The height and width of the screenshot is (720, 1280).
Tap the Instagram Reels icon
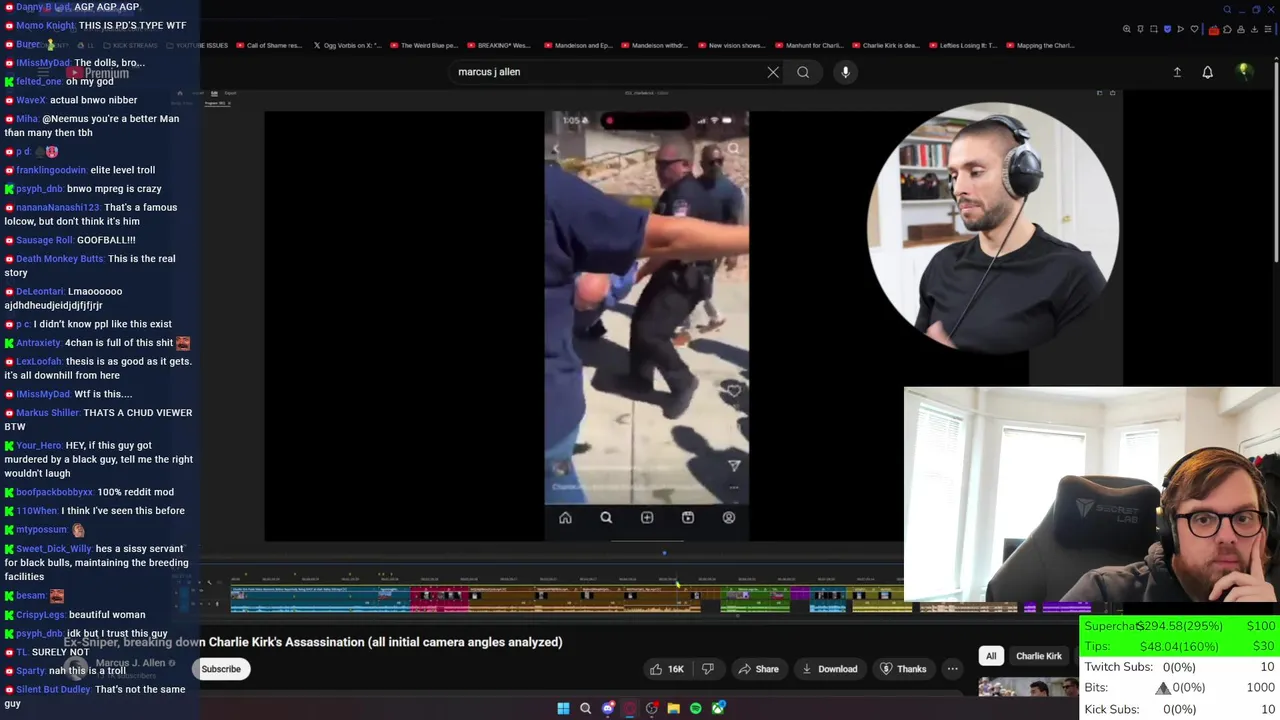(x=688, y=517)
